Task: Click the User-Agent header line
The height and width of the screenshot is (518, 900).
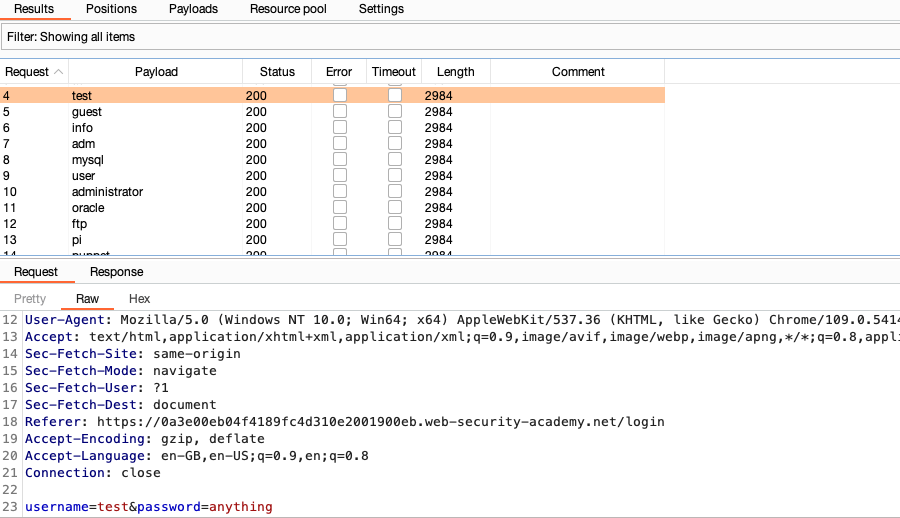Action: pos(462,320)
